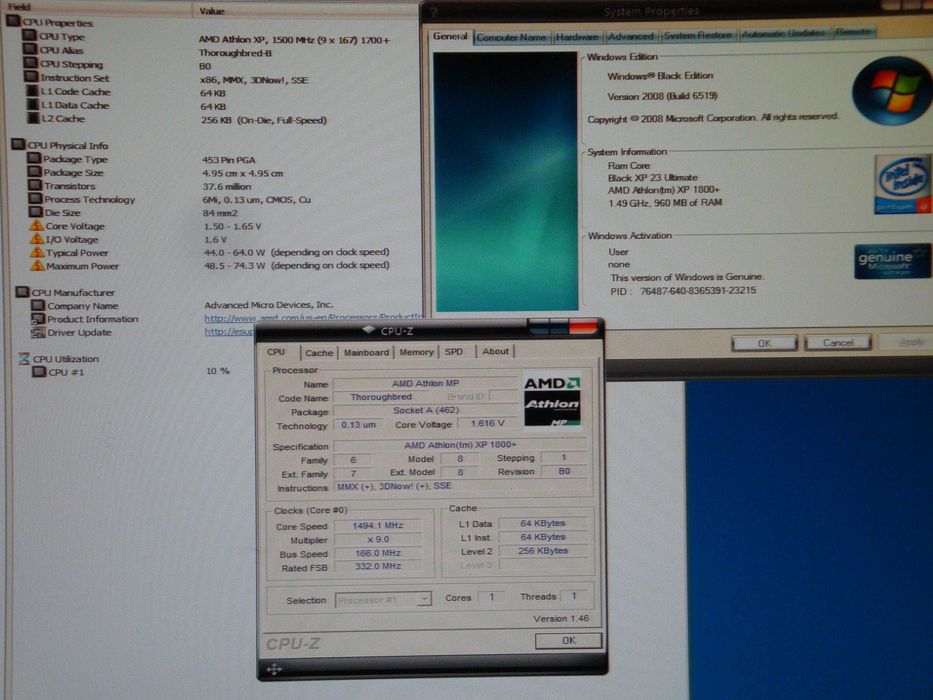Viewport: 933px width, 700px height.
Task: Click the Instruction Set row icon
Action: coord(32,77)
